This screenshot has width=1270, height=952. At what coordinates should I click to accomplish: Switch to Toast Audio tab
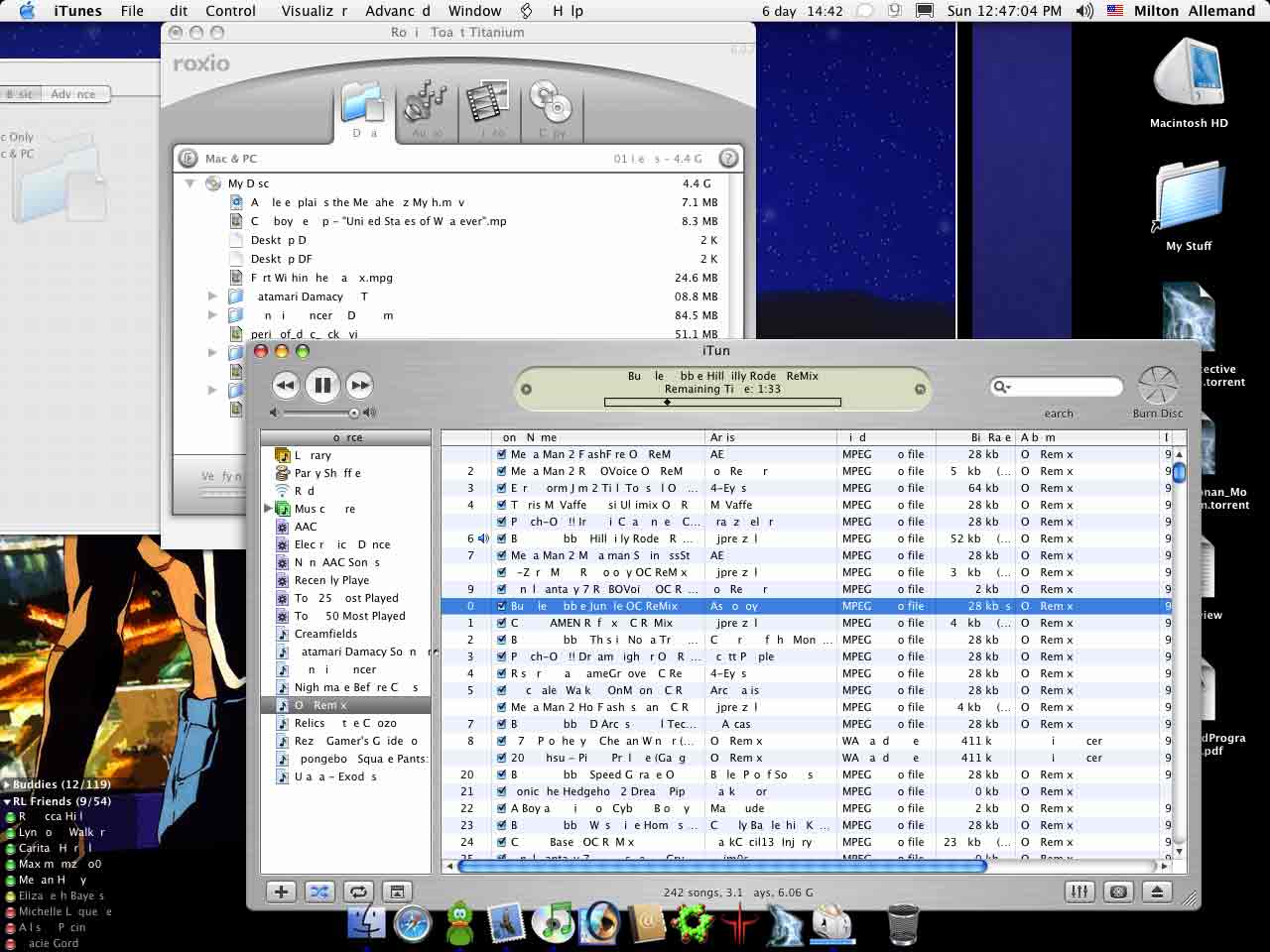pos(426,111)
